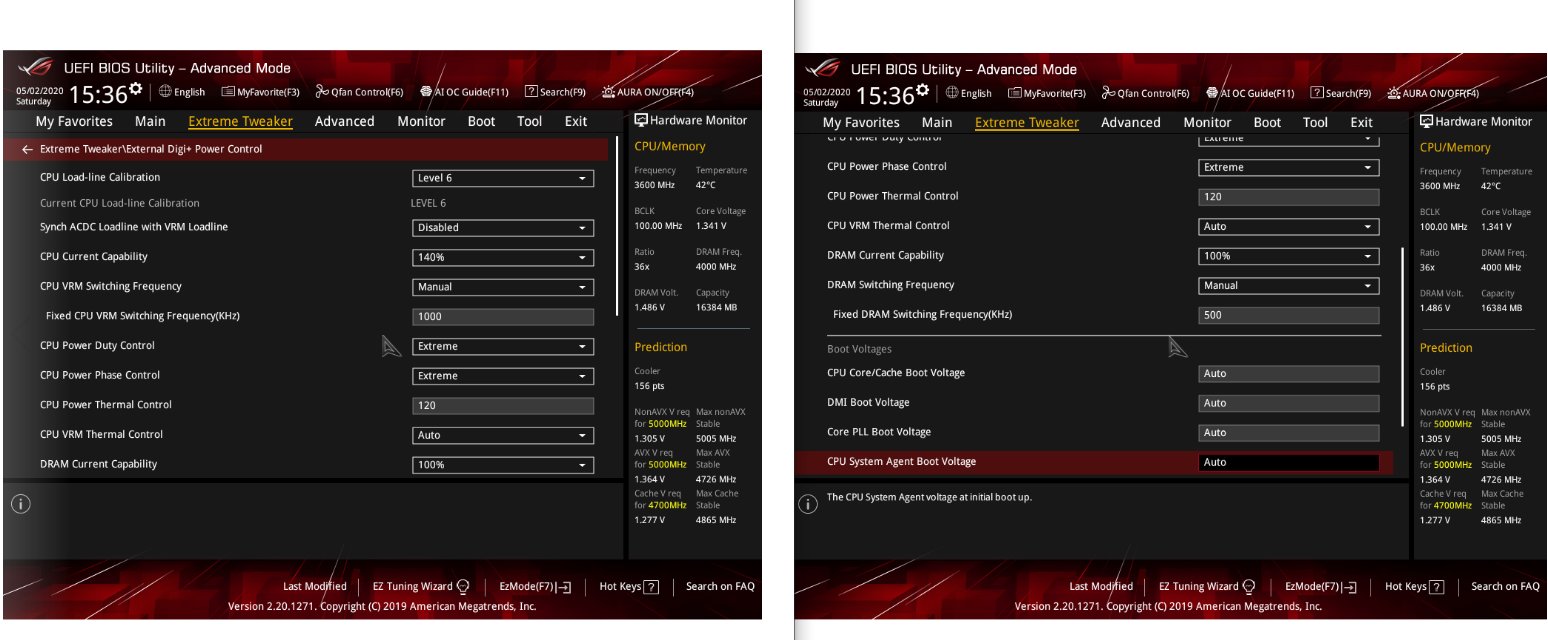Switch to EzMode(F7) in left BIOS screen

click(x=535, y=587)
